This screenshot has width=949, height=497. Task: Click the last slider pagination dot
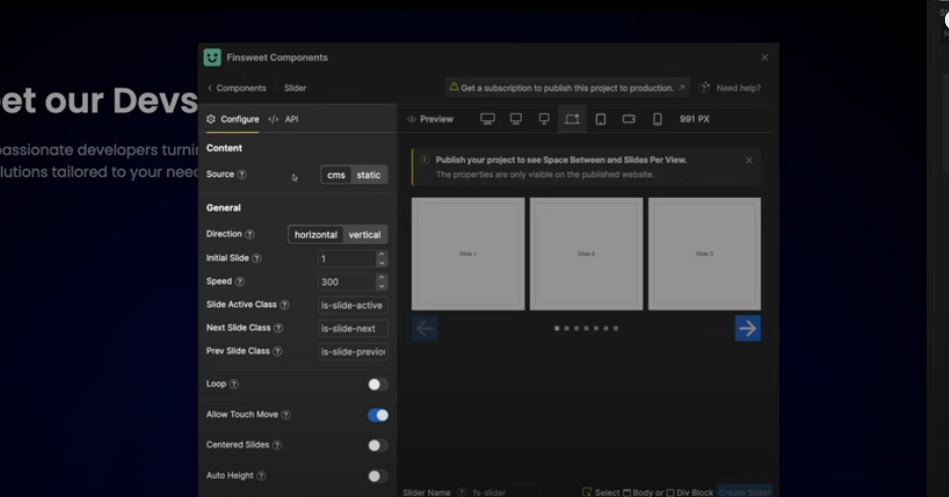616,328
